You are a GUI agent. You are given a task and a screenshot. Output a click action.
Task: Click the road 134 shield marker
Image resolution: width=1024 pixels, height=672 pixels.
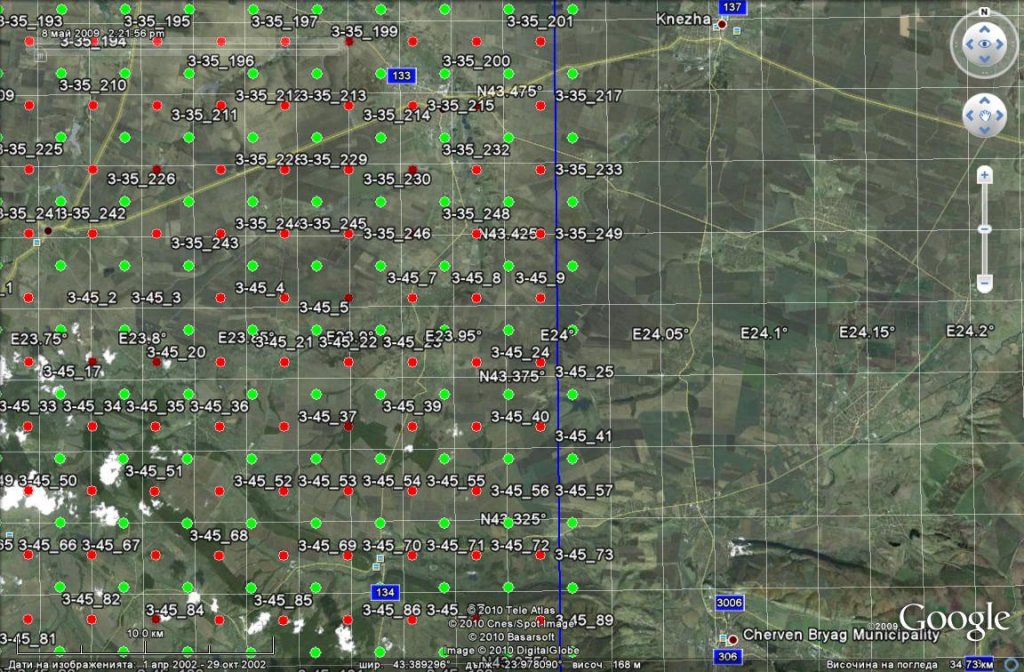[x=385, y=592]
